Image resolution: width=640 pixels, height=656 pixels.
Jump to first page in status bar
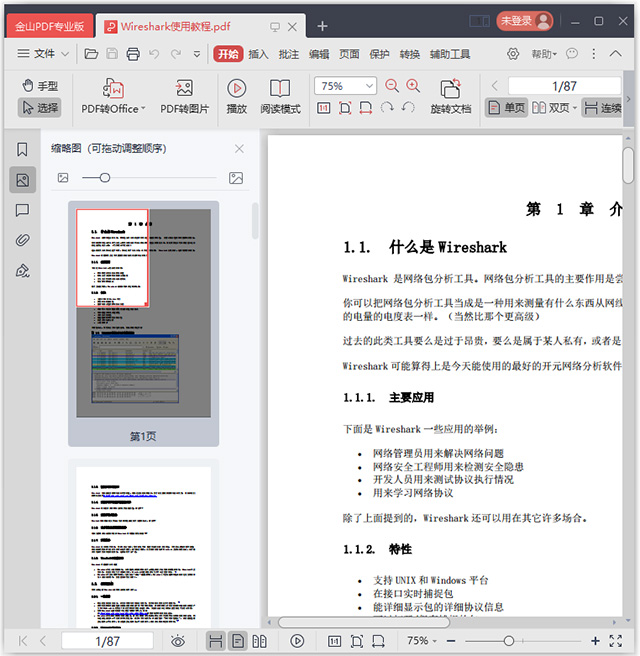[x=23, y=641]
